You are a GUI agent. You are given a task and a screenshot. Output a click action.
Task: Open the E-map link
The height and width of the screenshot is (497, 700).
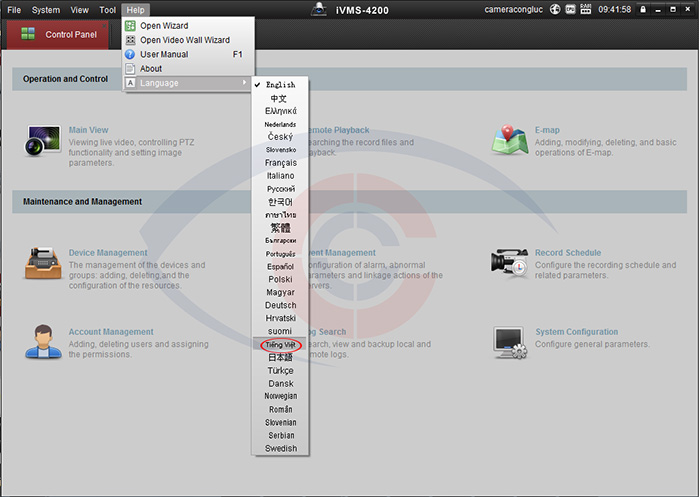[x=547, y=130]
